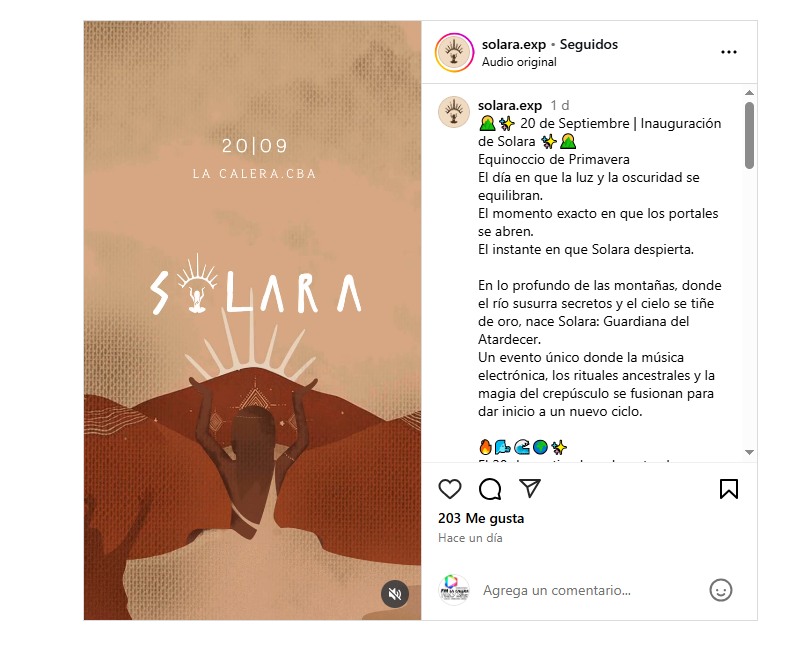Click the Solara video poster
This screenshot has width=805, height=648.
[x=253, y=320]
